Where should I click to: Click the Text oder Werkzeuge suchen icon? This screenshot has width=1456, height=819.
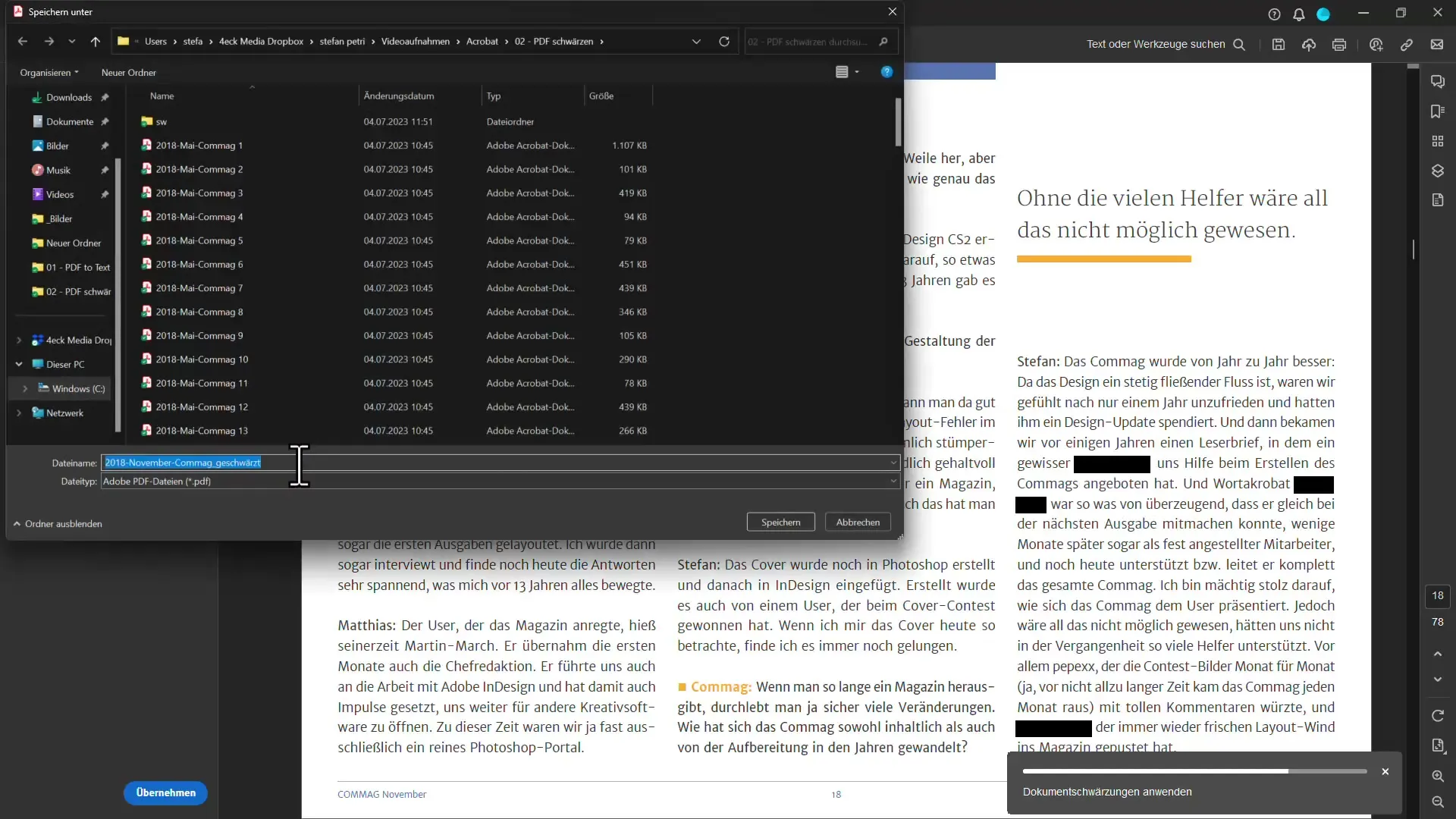click(x=1239, y=44)
